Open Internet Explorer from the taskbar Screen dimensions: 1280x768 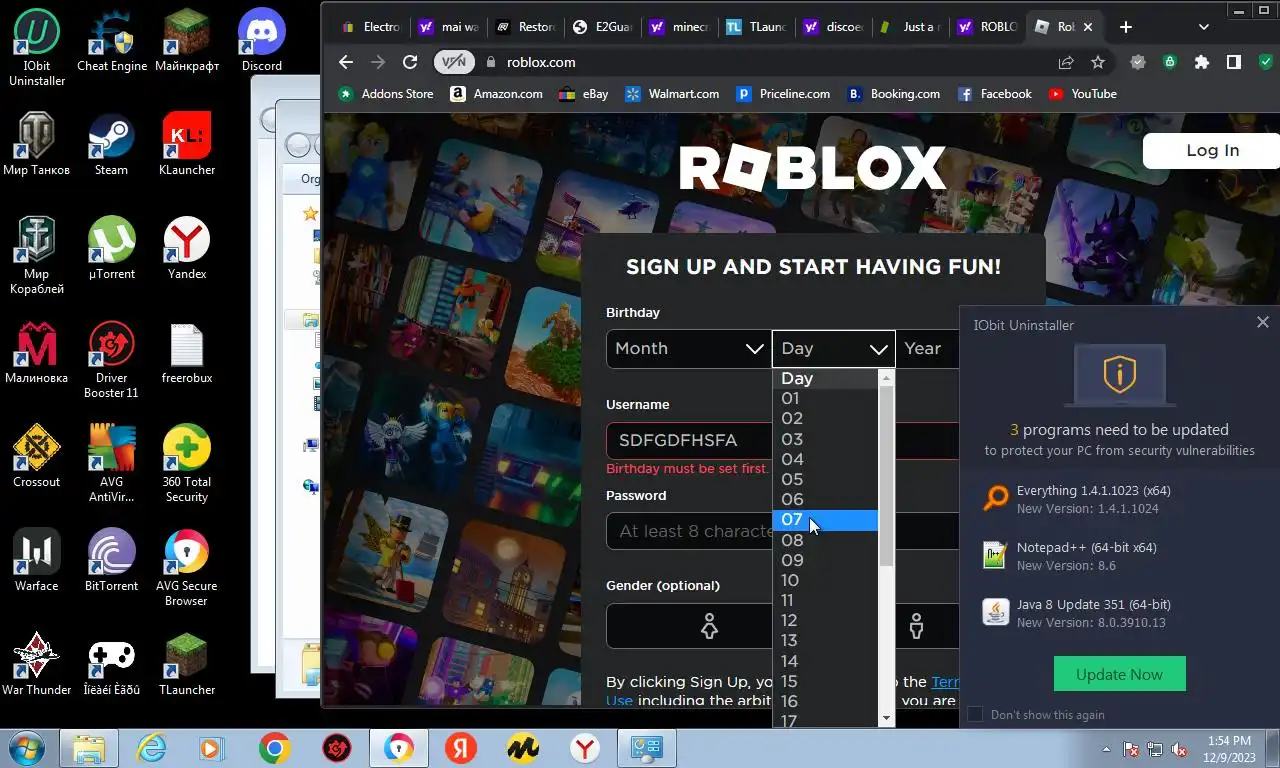click(x=151, y=748)
